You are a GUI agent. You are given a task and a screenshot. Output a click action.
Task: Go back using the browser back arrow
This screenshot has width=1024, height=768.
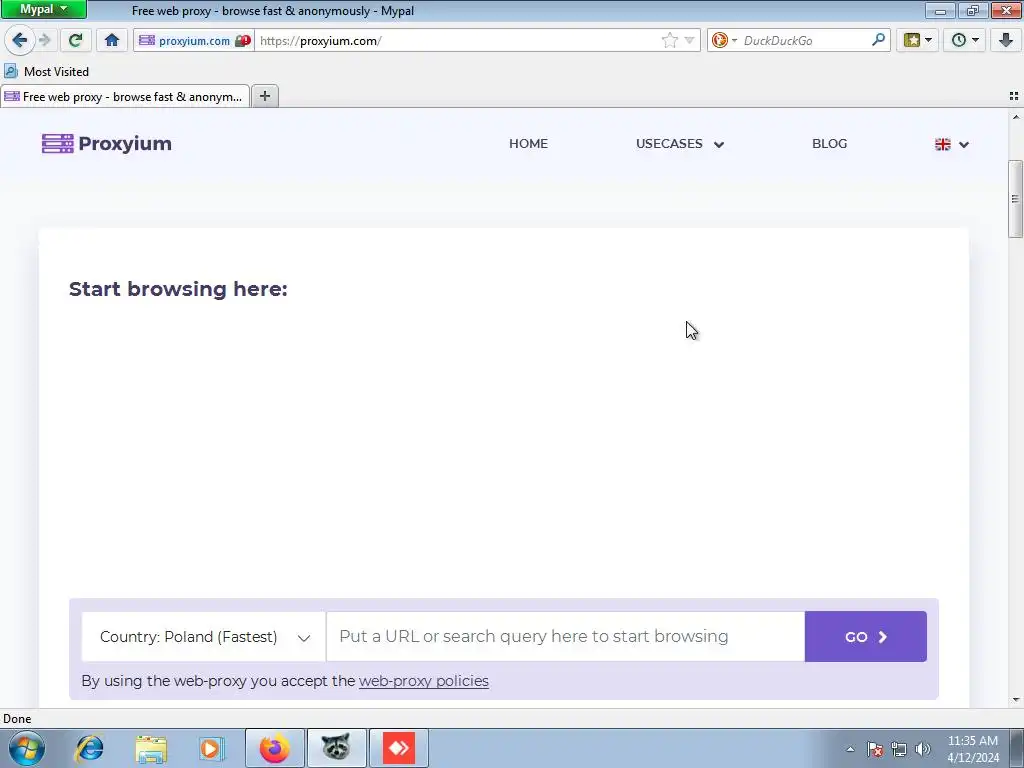[x=20, y=40]
